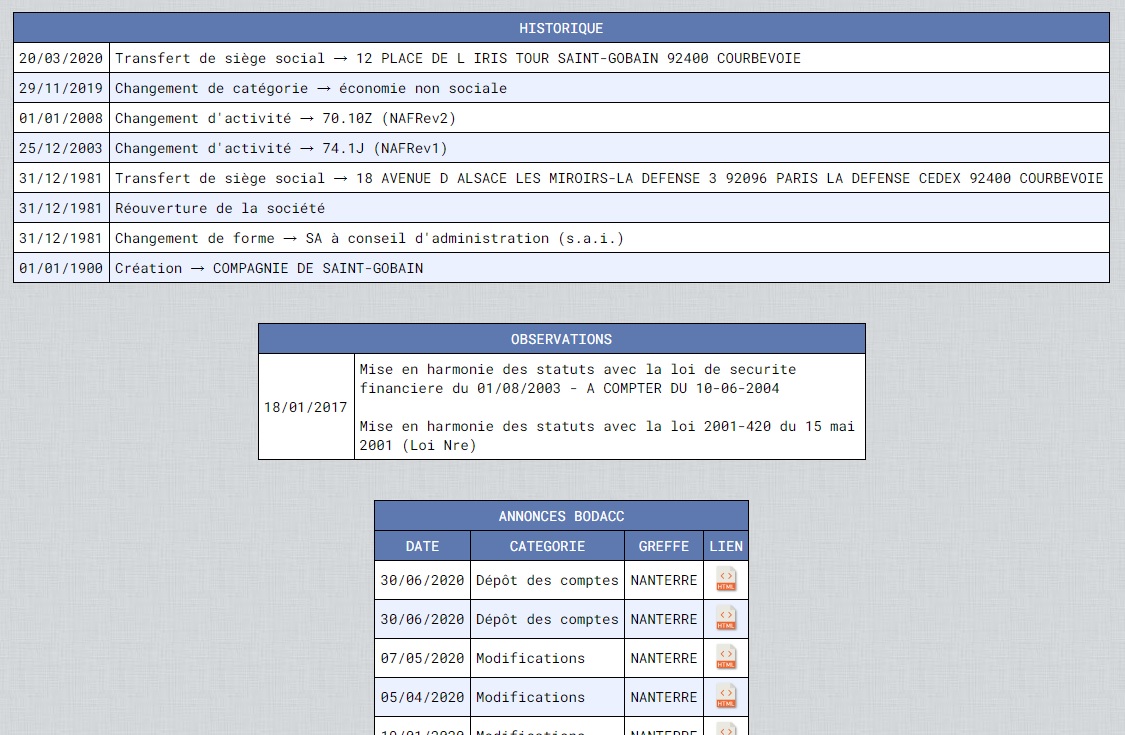Click the OBSERVATIONS table header
1125x735 pixels.
point(562,339)
